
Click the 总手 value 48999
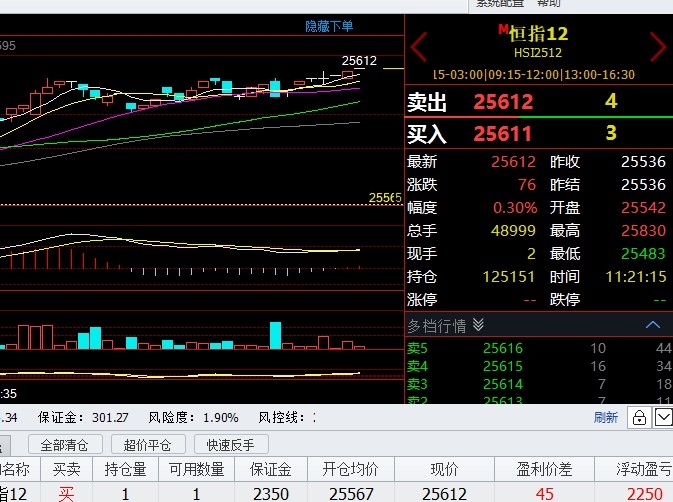(x=513, y=231)
